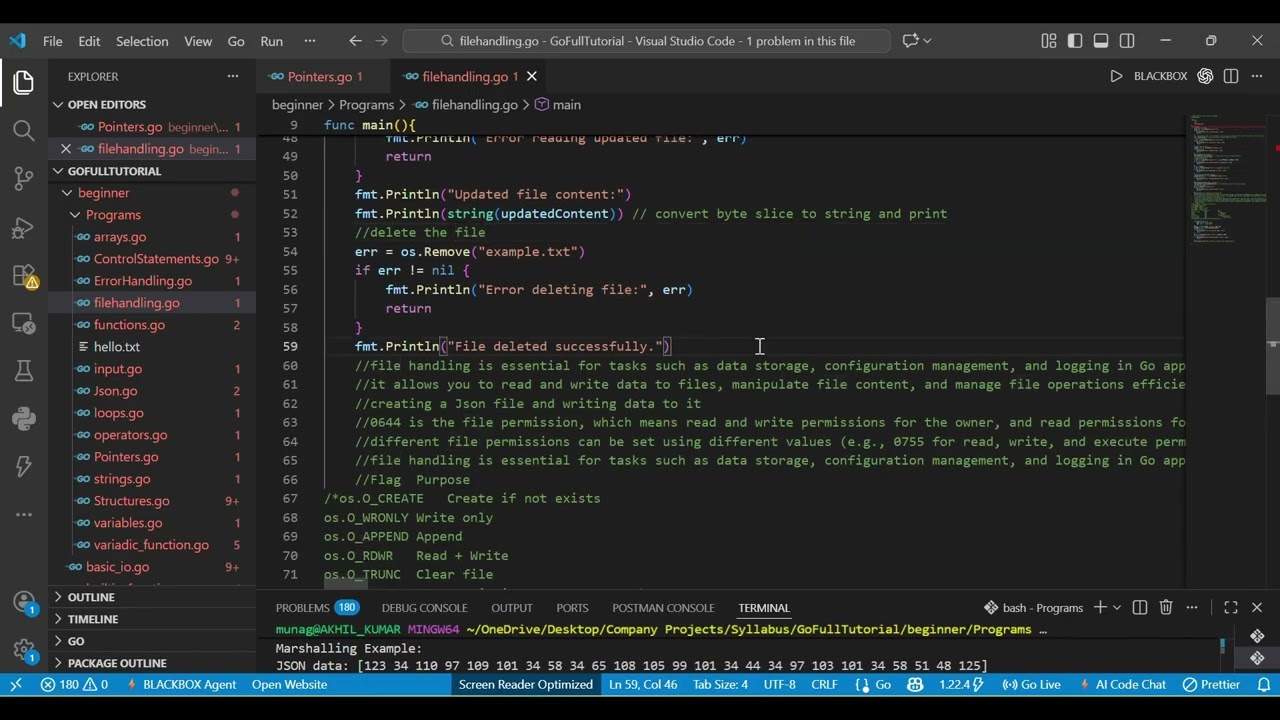Image resolution: width=1280 pixels, height=720 pixels.
Task: Click the BLACKBOX button in editor toolbar
Action: [1160, 76]
